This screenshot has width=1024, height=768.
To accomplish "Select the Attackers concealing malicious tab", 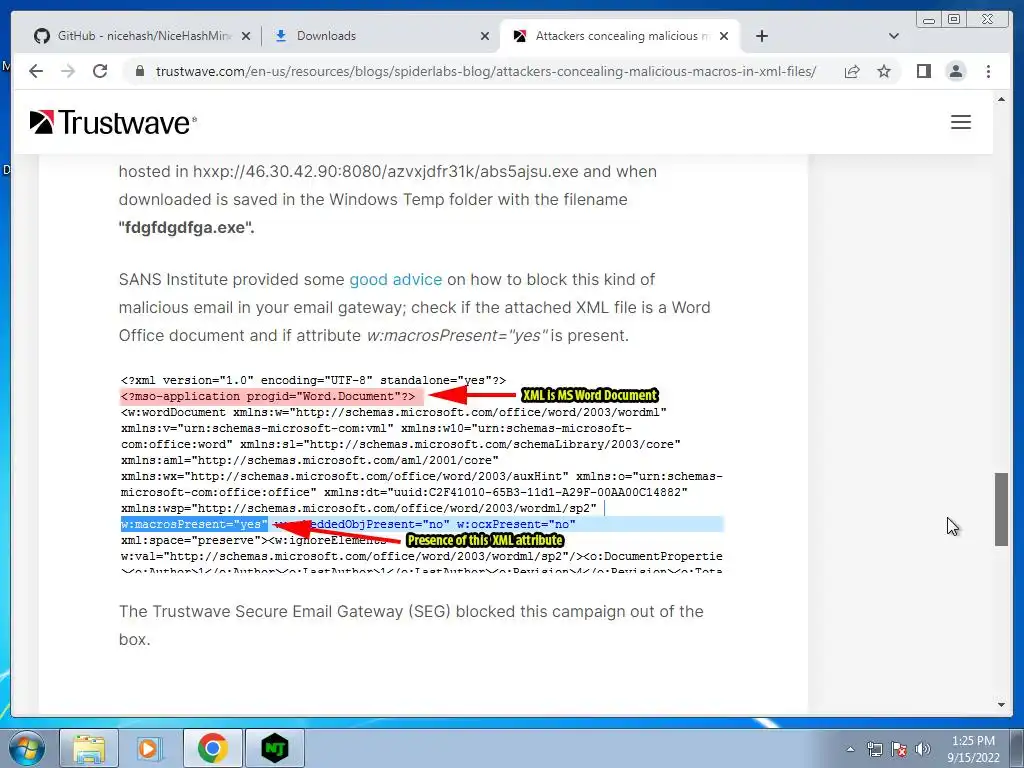I will click(x=620, y=36).
